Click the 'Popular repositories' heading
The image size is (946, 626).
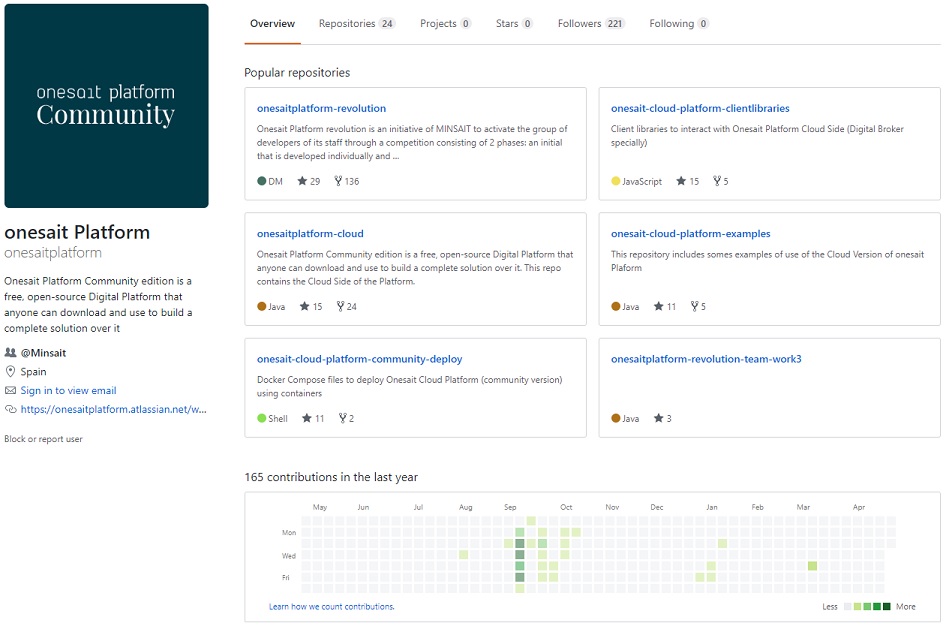[297, 72]
